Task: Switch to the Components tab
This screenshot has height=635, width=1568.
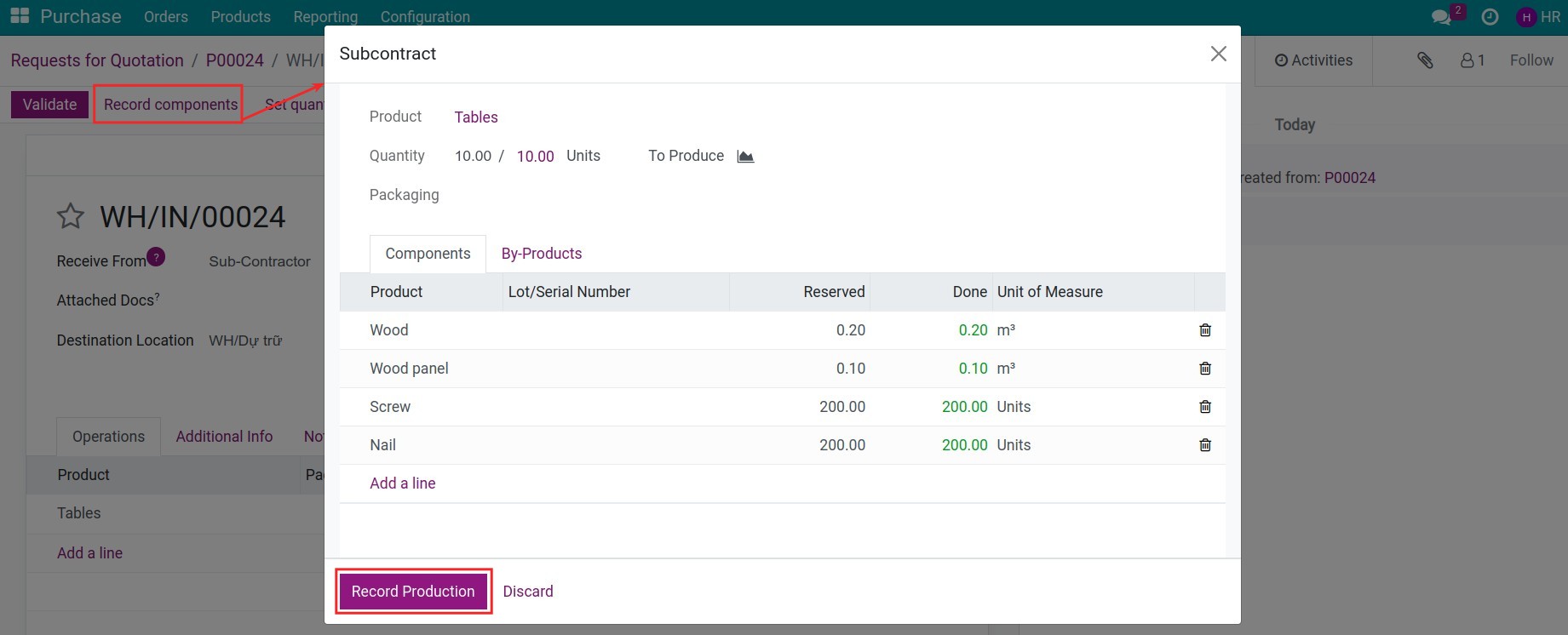Action: pyautogui.click(x=428, y=254)
